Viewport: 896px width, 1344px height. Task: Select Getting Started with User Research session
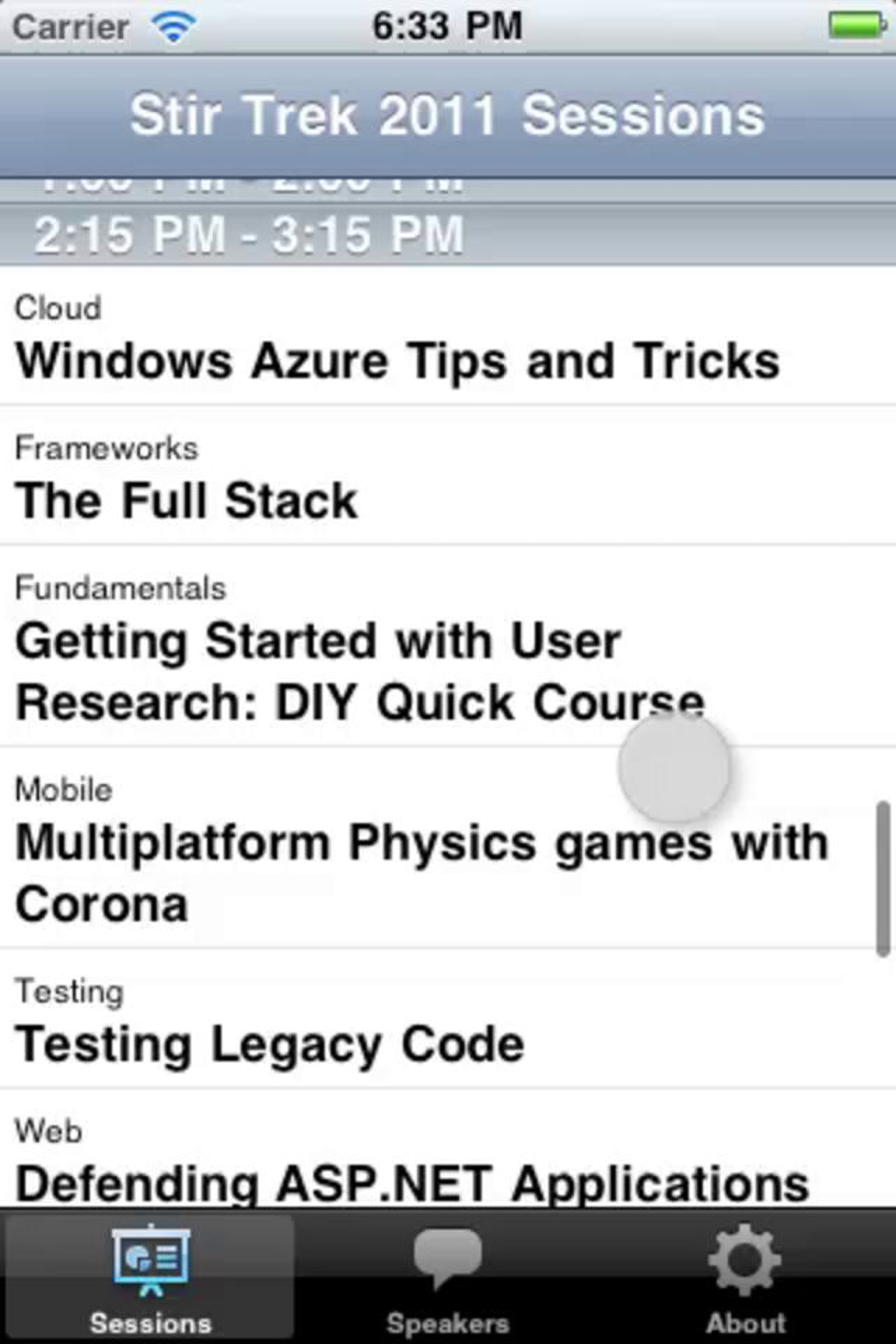tap(448, 646)
